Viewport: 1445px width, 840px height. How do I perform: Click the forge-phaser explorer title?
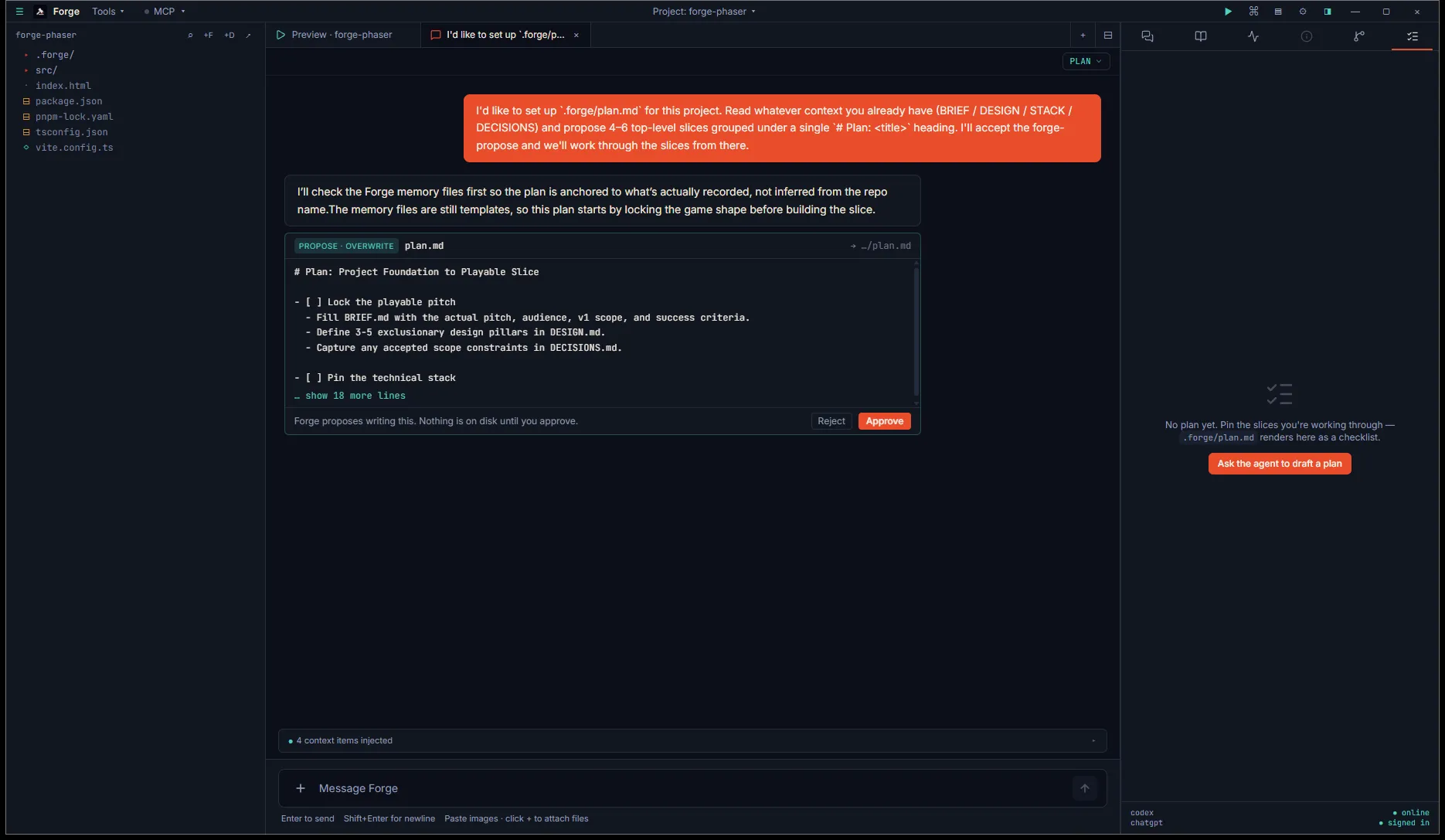(x=46, y=36)
